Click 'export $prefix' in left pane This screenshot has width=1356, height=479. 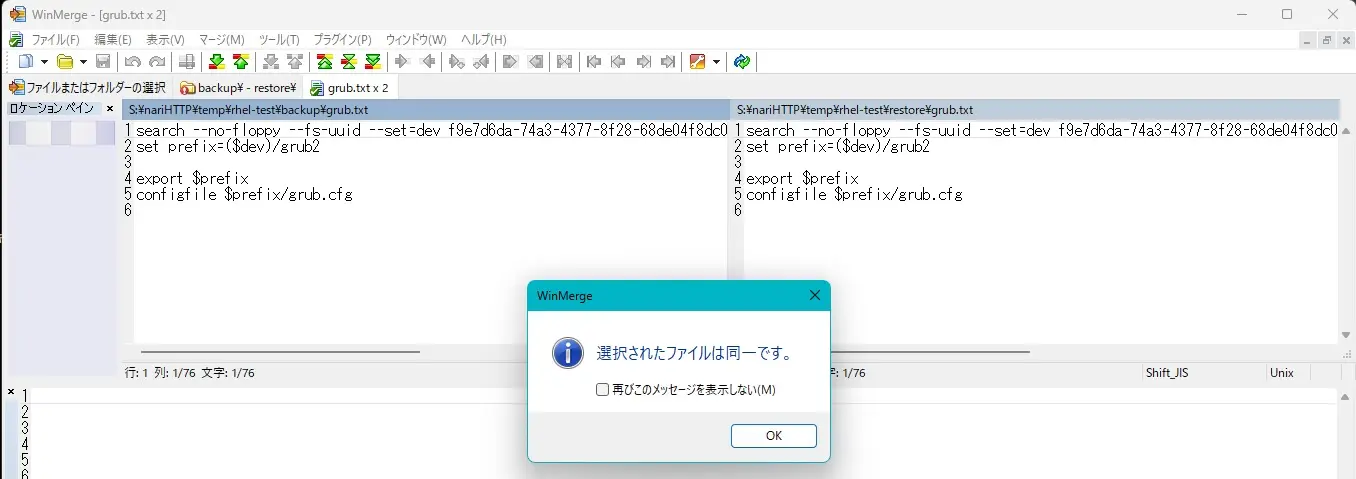coord(192,178)
